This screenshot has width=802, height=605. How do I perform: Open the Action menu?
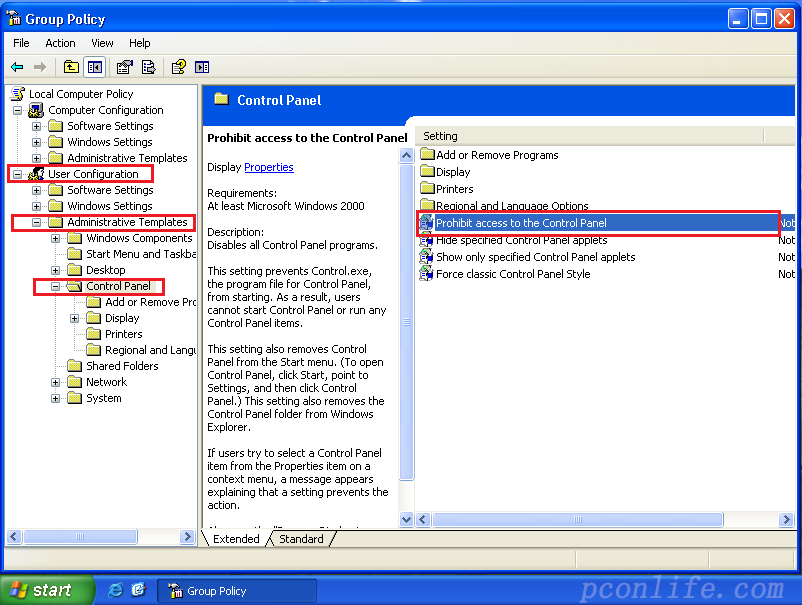(x=60, y=43)
